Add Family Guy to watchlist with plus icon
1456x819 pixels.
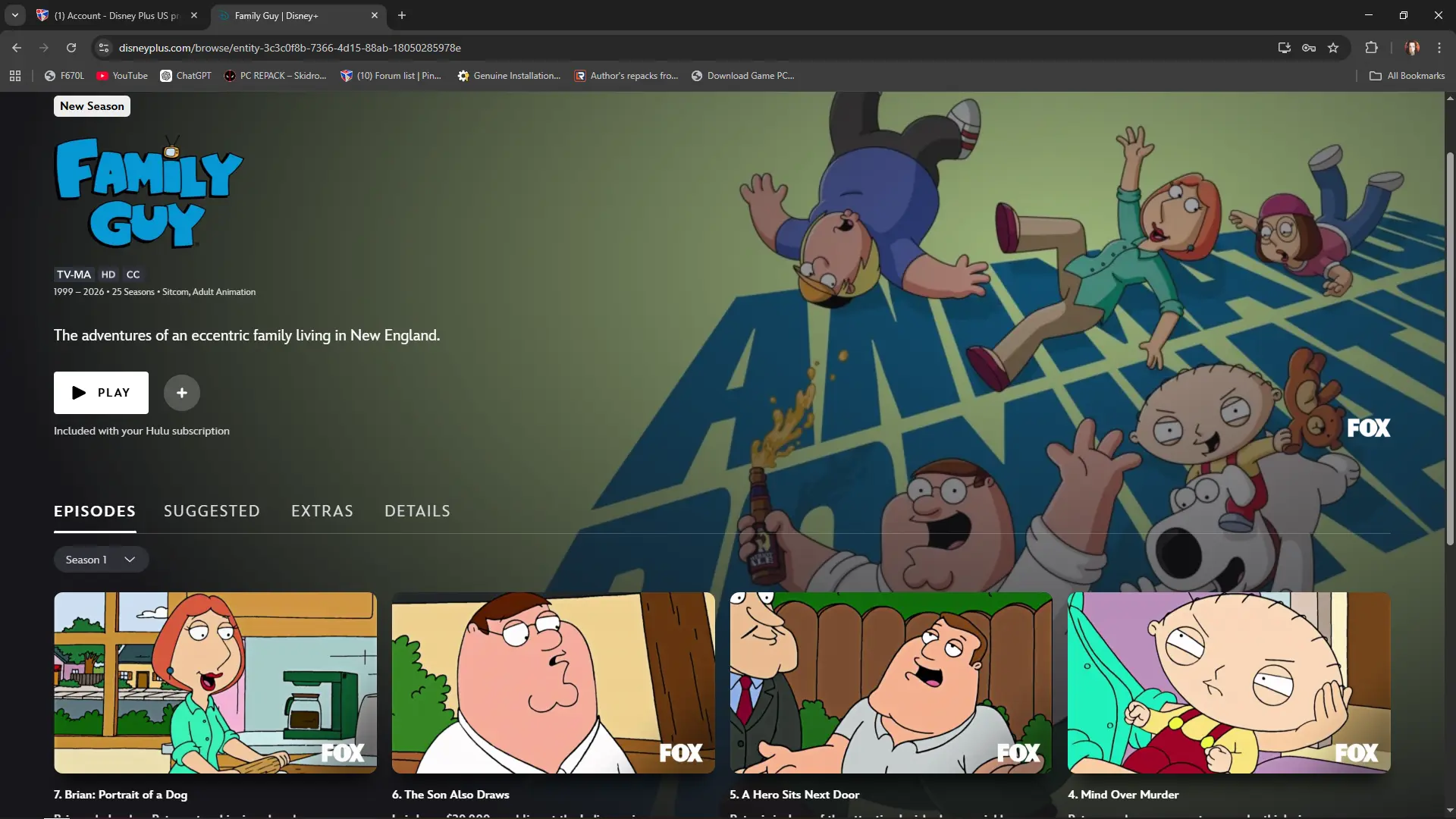tap(182, 393)
